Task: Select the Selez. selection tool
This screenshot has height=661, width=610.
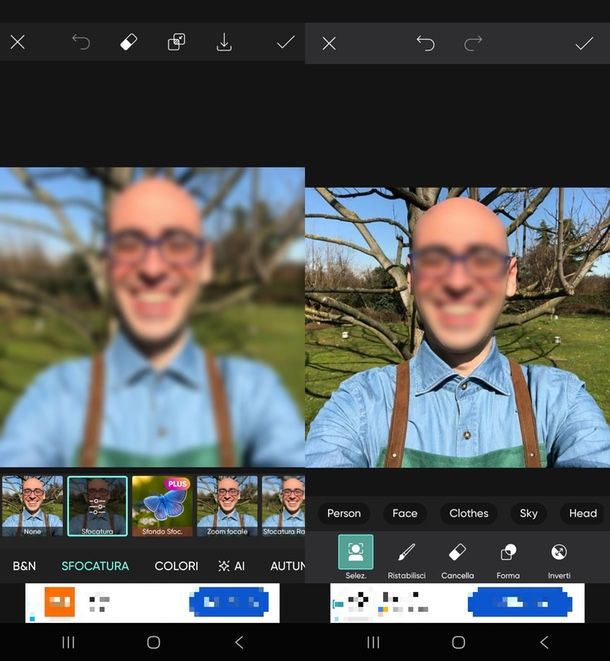Action: point(355,555)
